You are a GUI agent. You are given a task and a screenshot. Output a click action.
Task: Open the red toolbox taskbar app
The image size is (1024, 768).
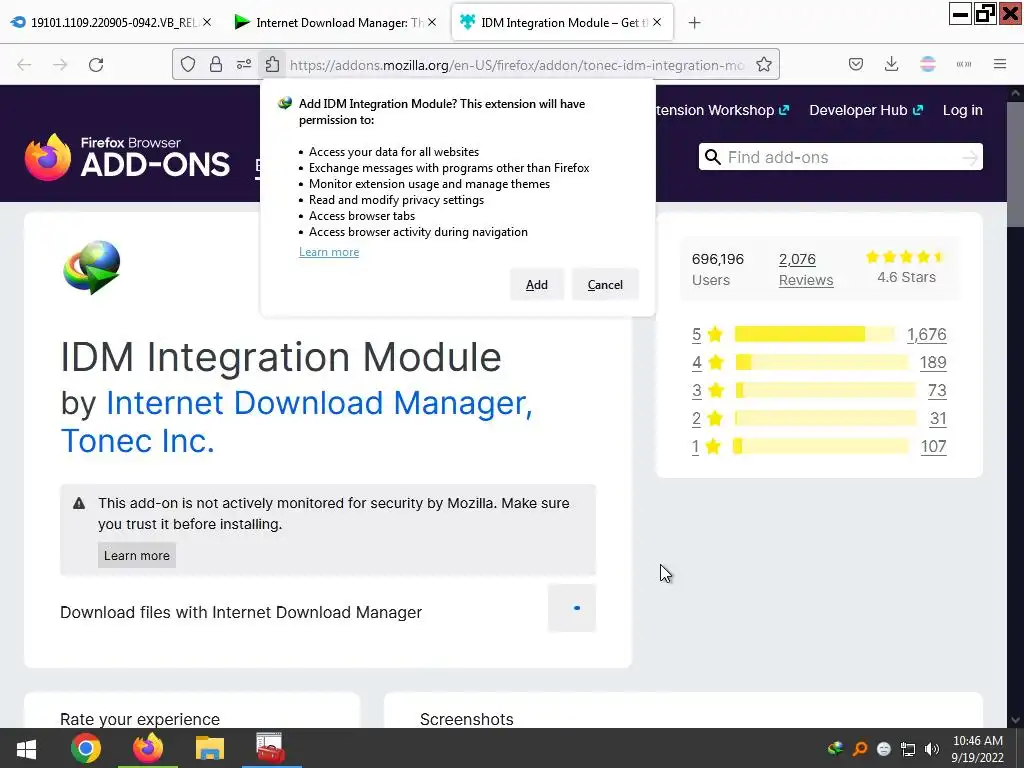(270, 748)
